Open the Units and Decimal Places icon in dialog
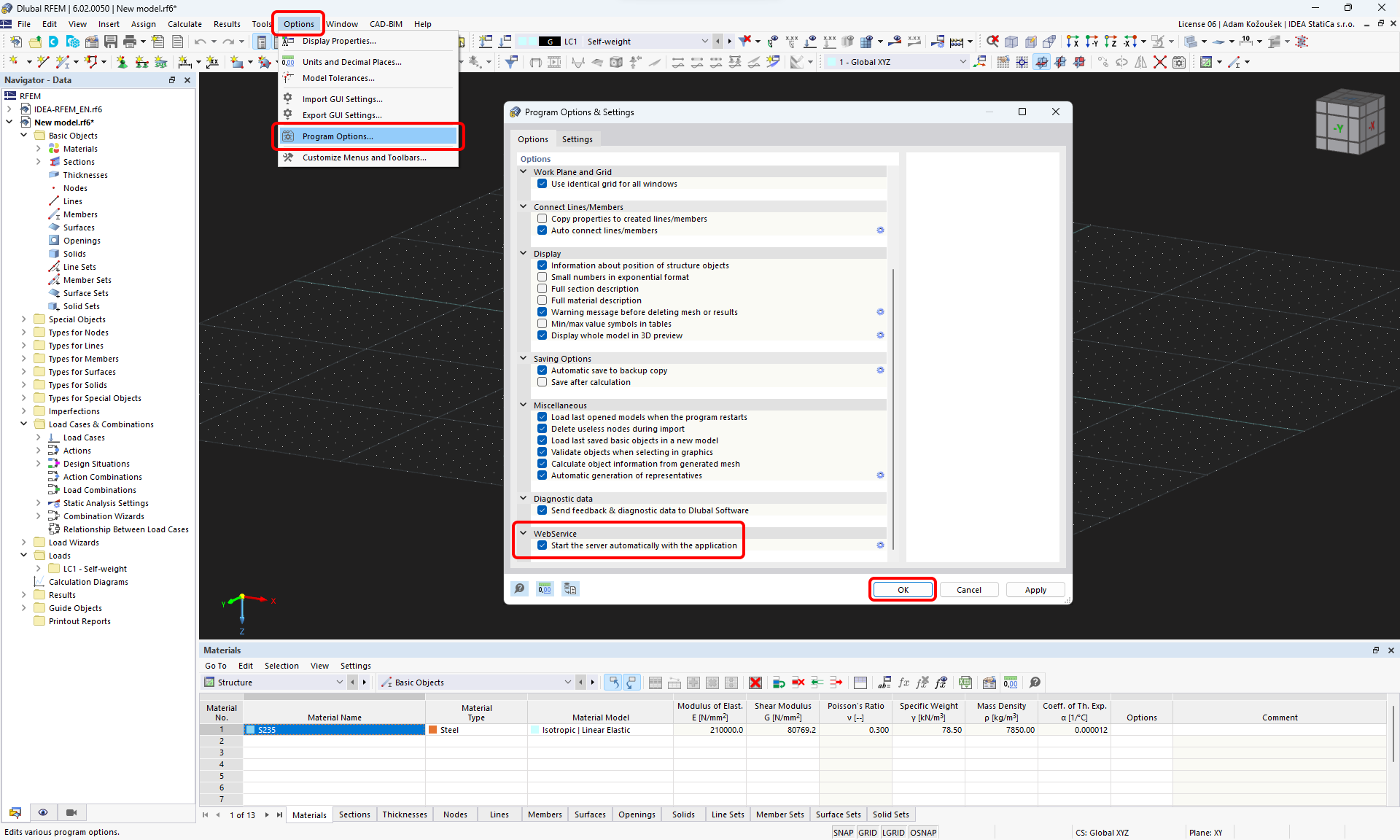Viewport: 1400px width, 840px height. pyautogui.click(x=545, y=588)
